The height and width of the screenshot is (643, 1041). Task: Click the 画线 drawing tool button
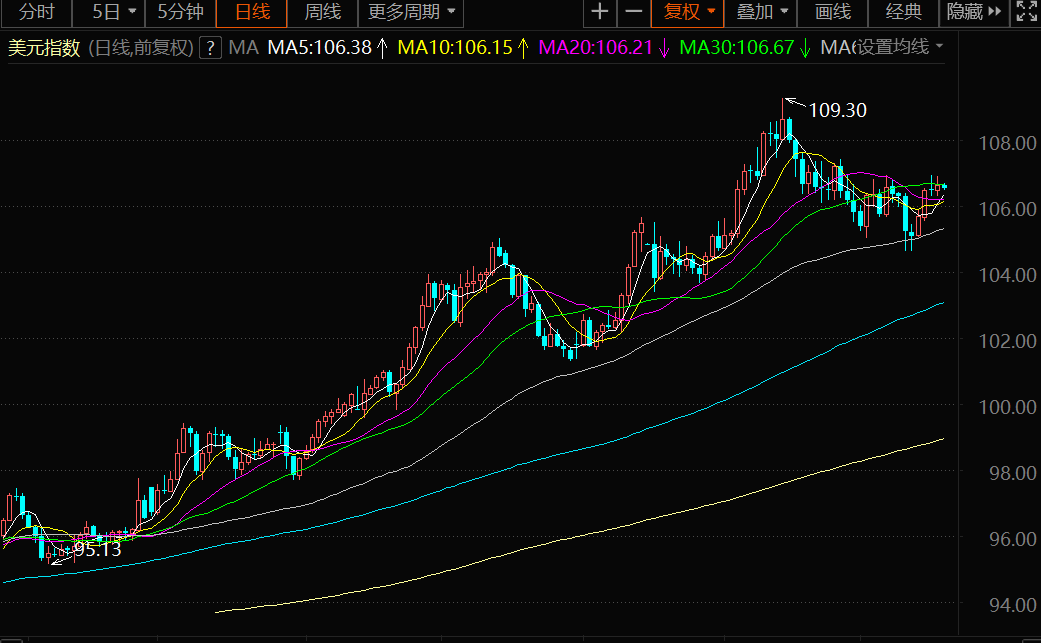click(833, 13)
